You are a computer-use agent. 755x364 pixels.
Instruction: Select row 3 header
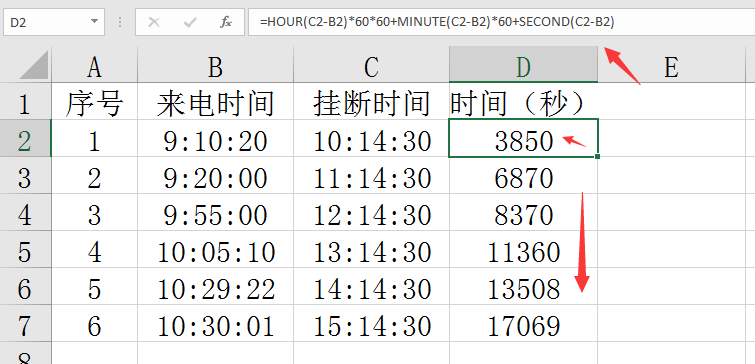(26, 175)
